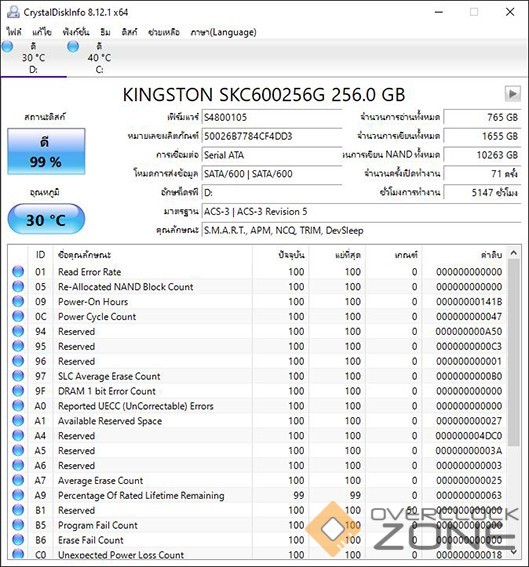Image resolution: width=529 pixels, height=567 pixels.
Task: Click the scroll-up arrow of the attribute list
Action: pos(513,253)
